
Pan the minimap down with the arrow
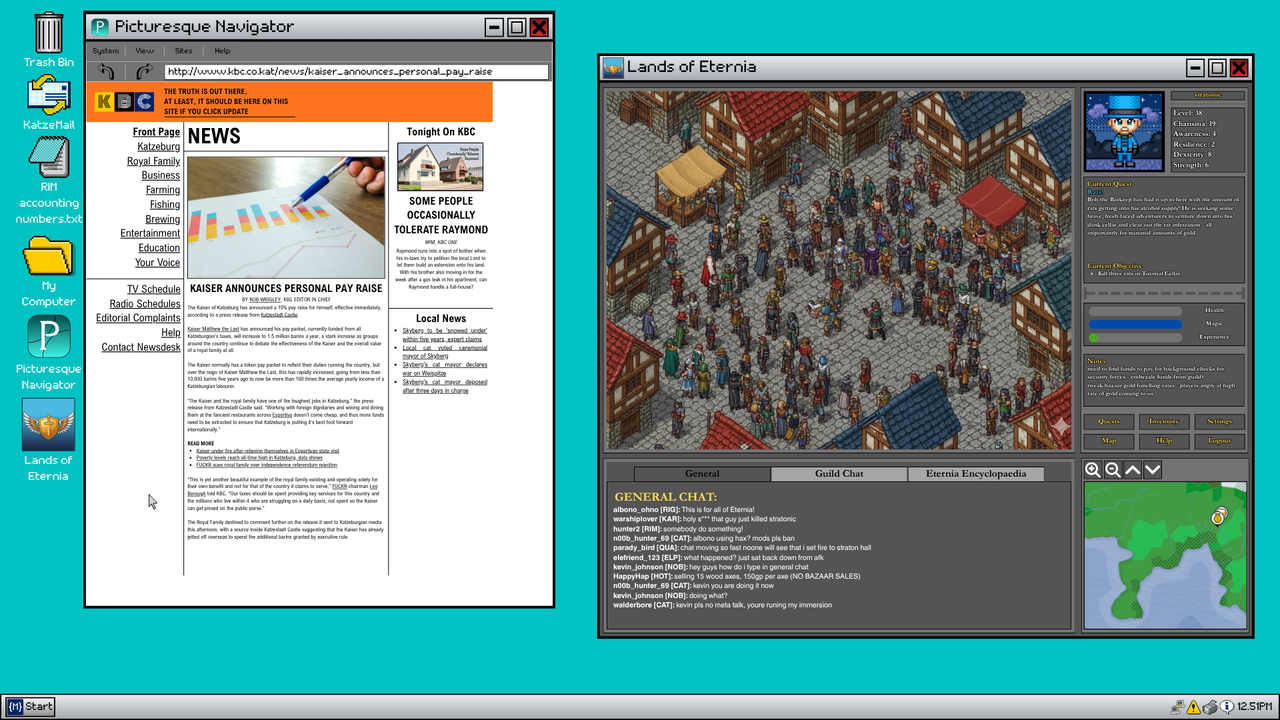pyautogui.click(x=1153, y=470)
